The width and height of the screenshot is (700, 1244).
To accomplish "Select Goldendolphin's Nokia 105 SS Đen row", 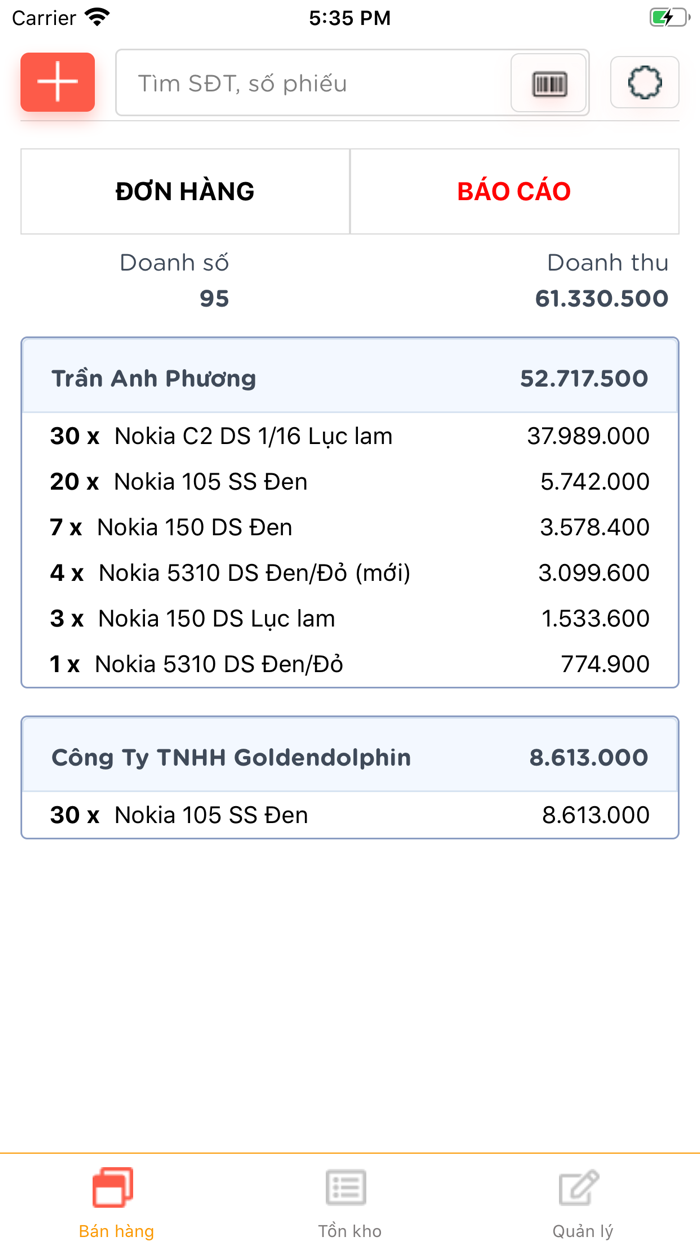I will 350,815.
